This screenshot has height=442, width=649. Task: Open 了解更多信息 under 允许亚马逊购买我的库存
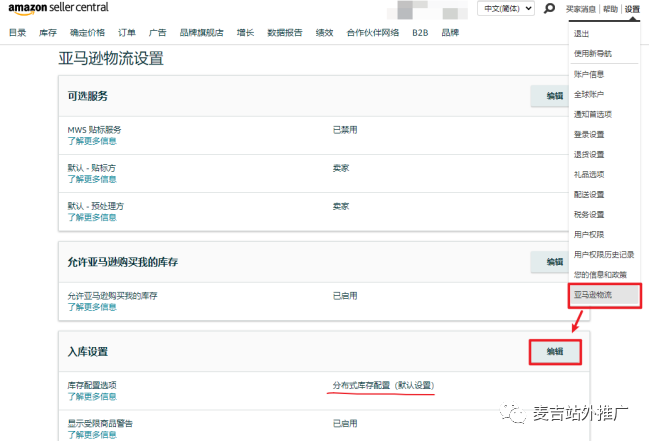[x=92, y=307]
